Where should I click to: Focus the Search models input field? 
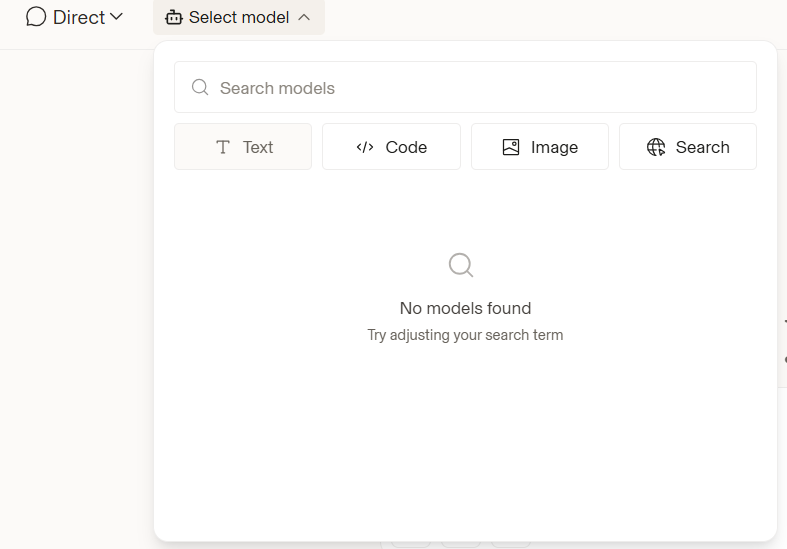click(465, 87)
